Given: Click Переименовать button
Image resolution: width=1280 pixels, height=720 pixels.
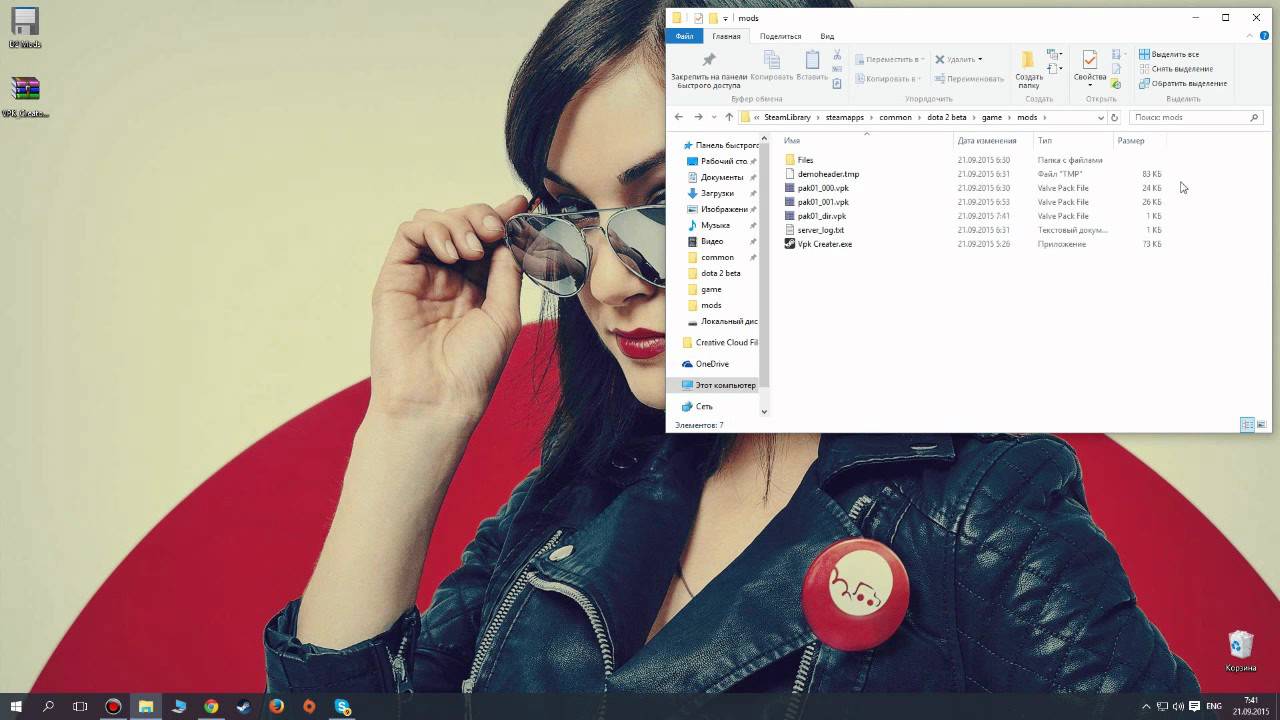Looking at the screenshot, I should coord(969,78).
